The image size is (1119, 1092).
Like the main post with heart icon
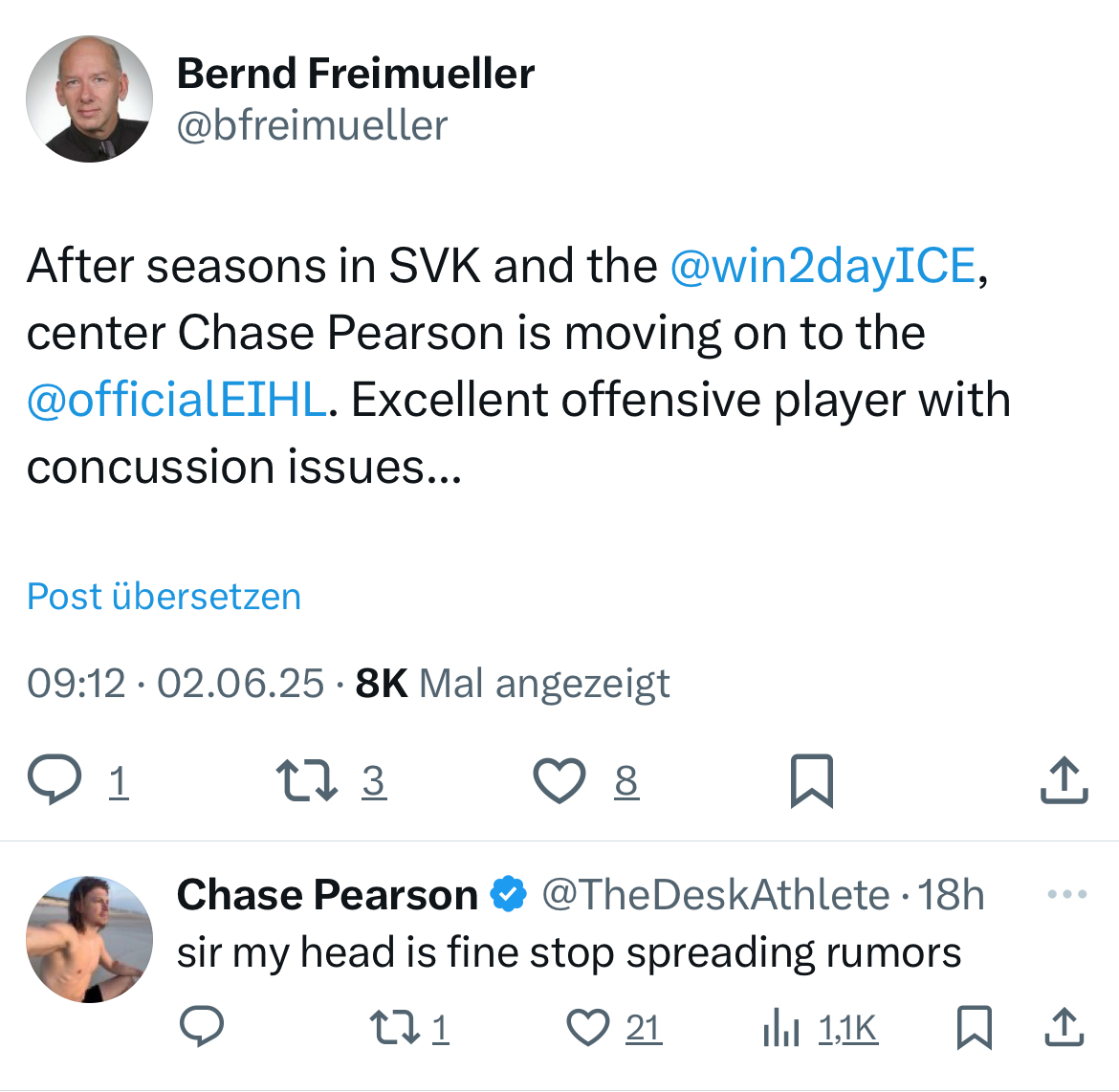click(x=559, y=779)
